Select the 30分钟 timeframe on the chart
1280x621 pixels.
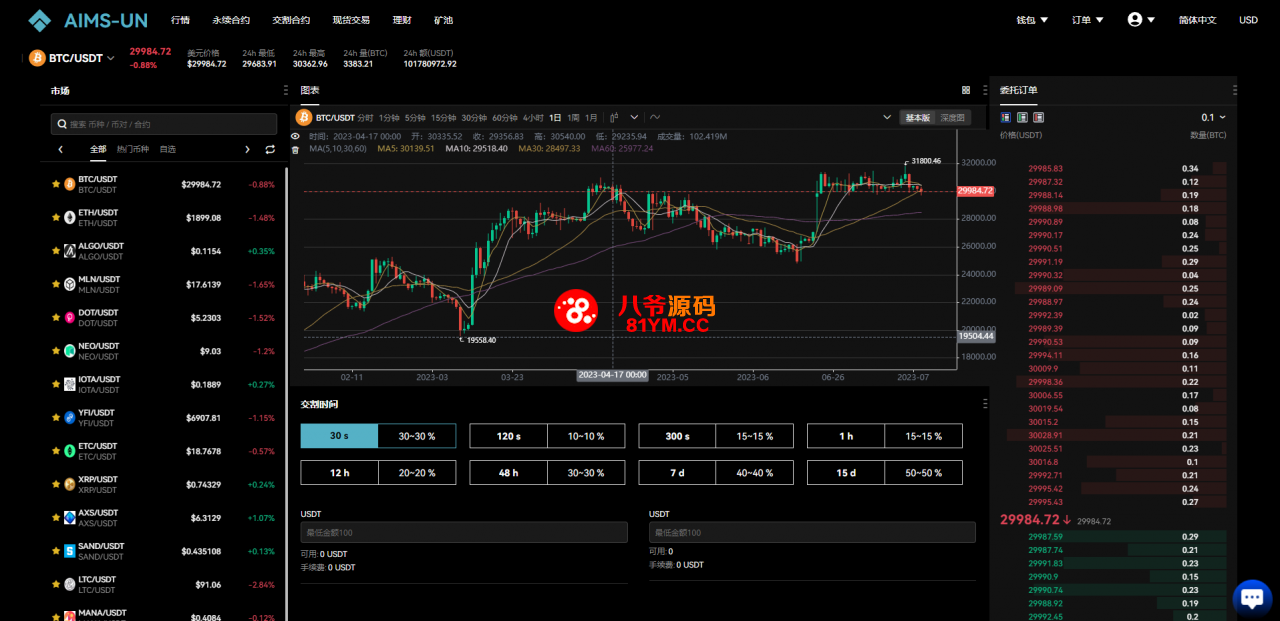click(473, 117)
